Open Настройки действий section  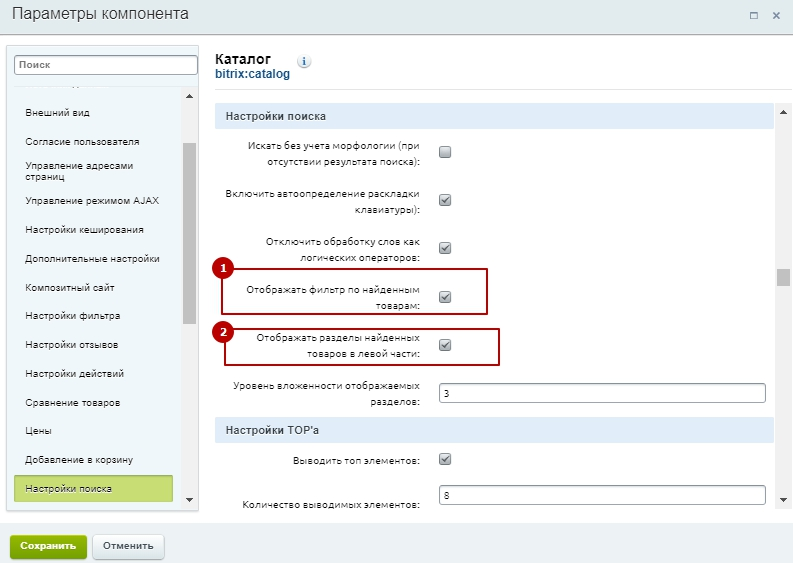tap(75, 373)
